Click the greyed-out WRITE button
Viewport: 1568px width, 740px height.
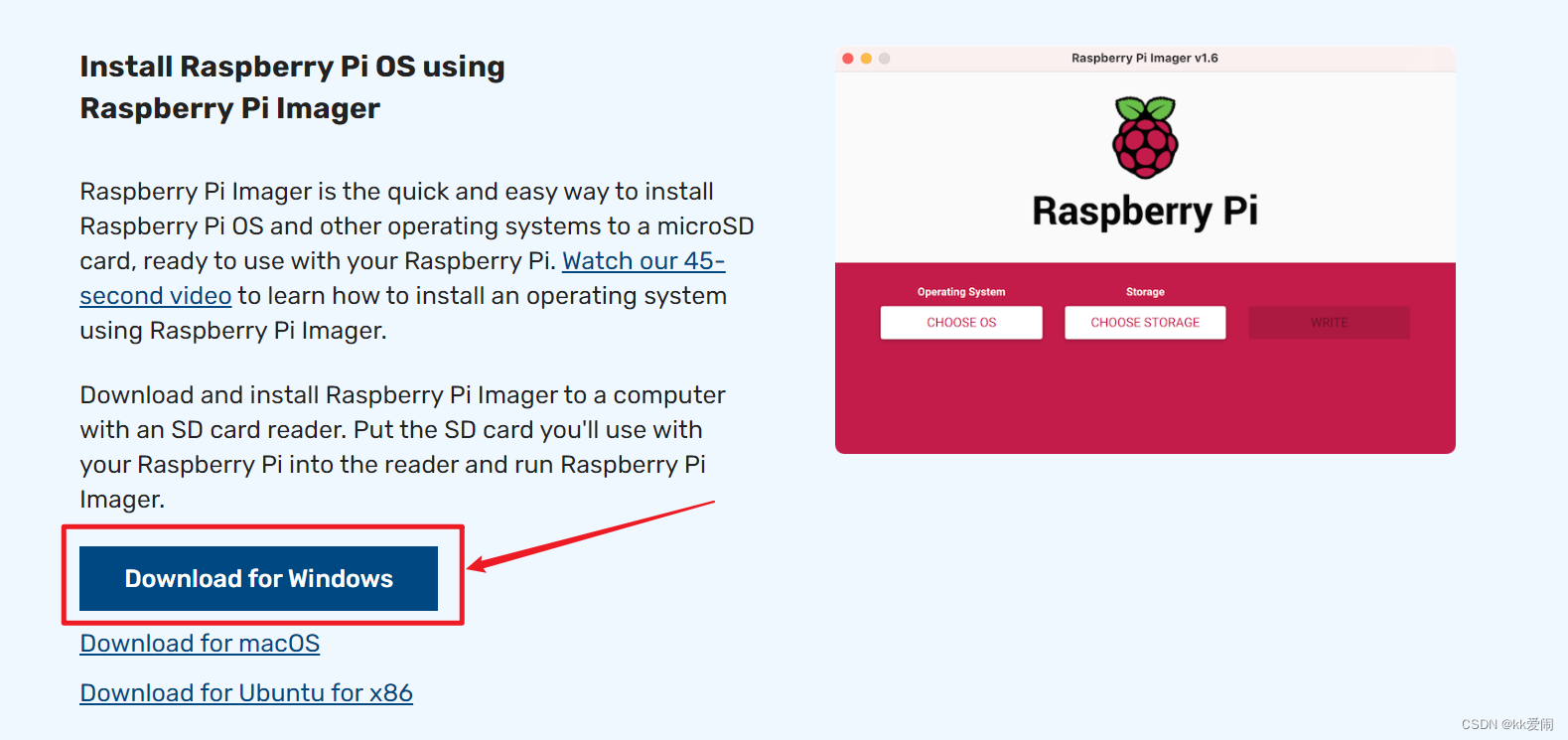pyautogui.click(x=1329, y=323)
